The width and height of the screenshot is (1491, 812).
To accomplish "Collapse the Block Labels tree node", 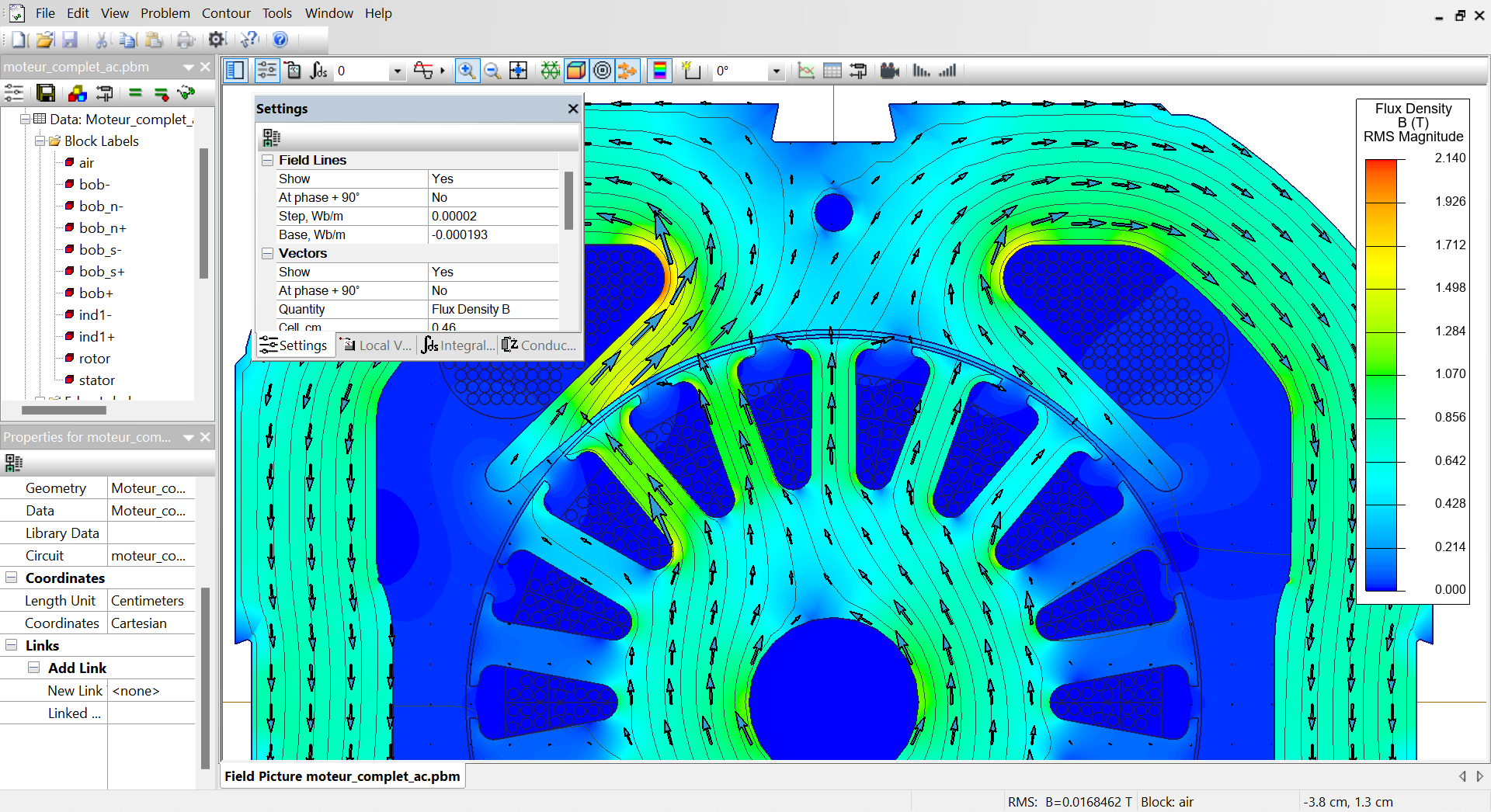I will [x=40, y=141].
